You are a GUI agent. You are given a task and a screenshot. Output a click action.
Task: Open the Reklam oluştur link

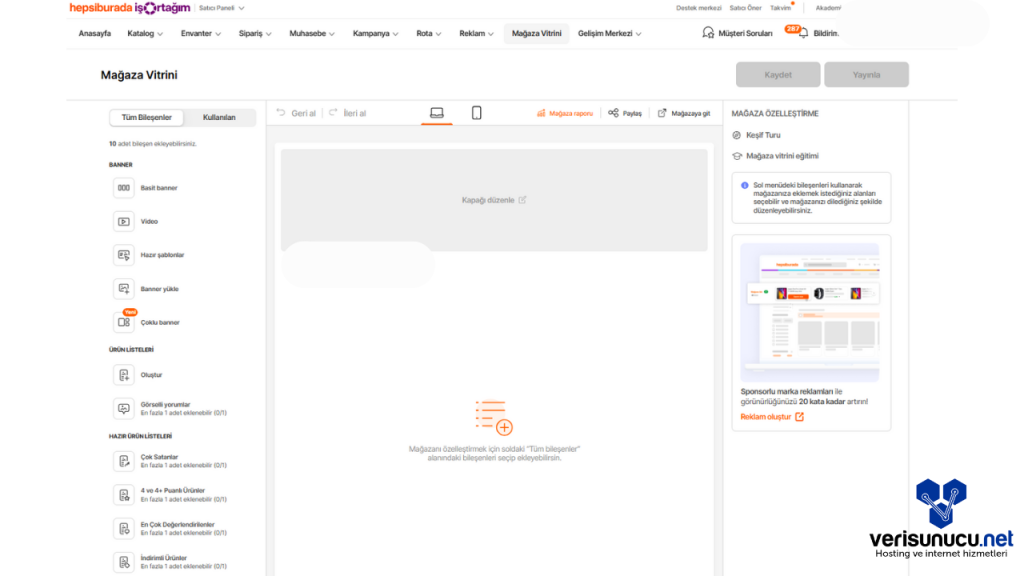point(772,417)
